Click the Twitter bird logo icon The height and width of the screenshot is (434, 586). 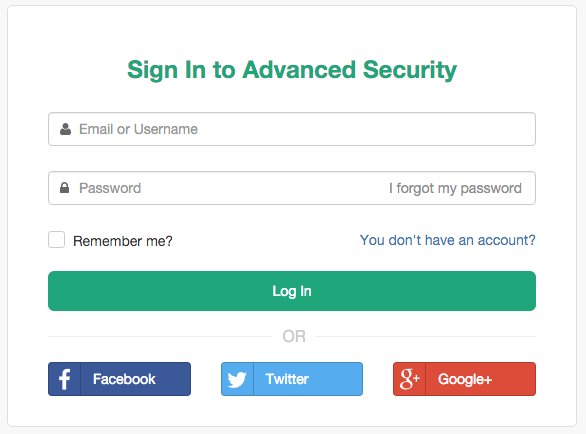pyautogui.click(x=237, y=379)
